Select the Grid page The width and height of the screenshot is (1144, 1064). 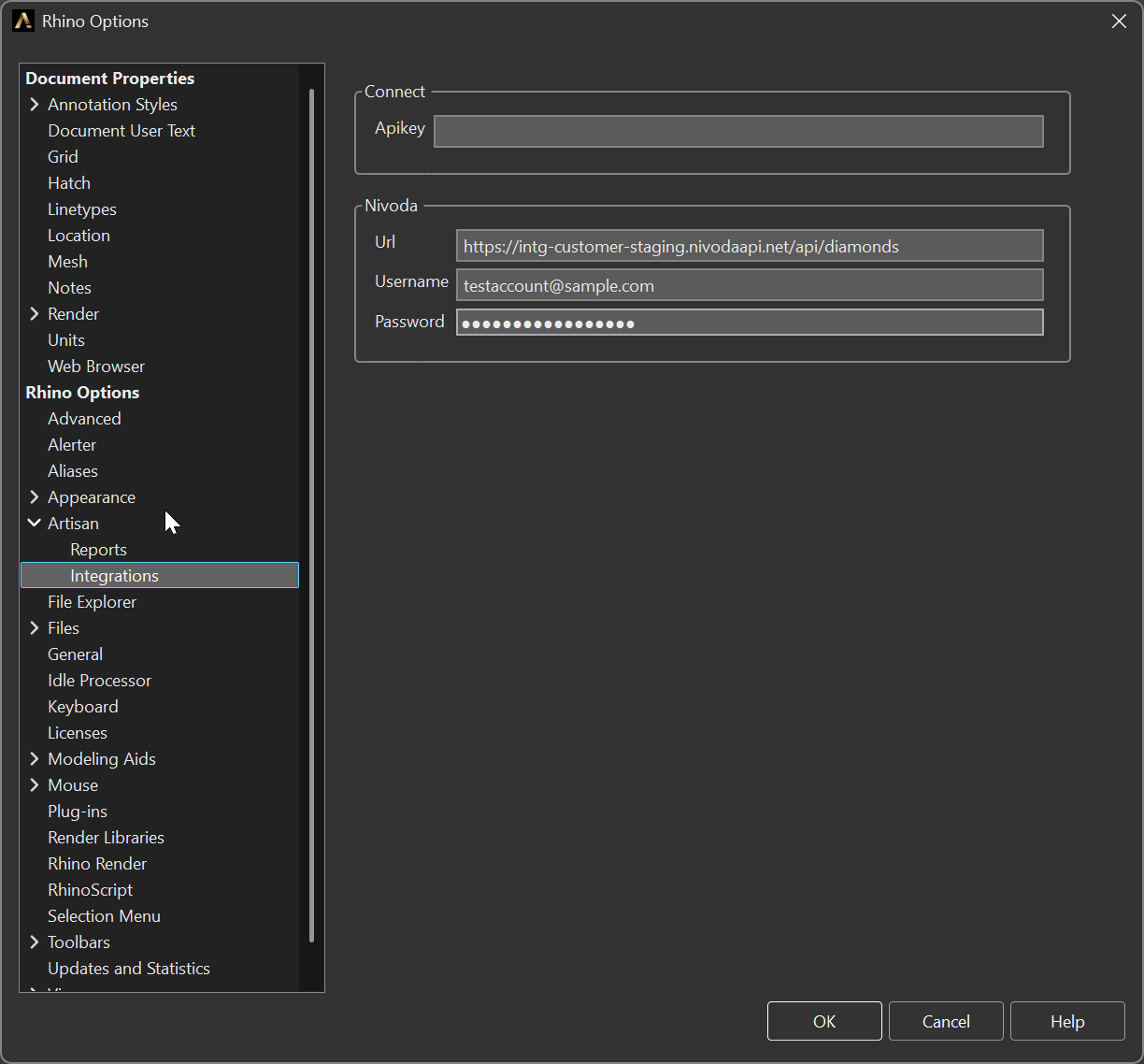click(x=63, y=156)
